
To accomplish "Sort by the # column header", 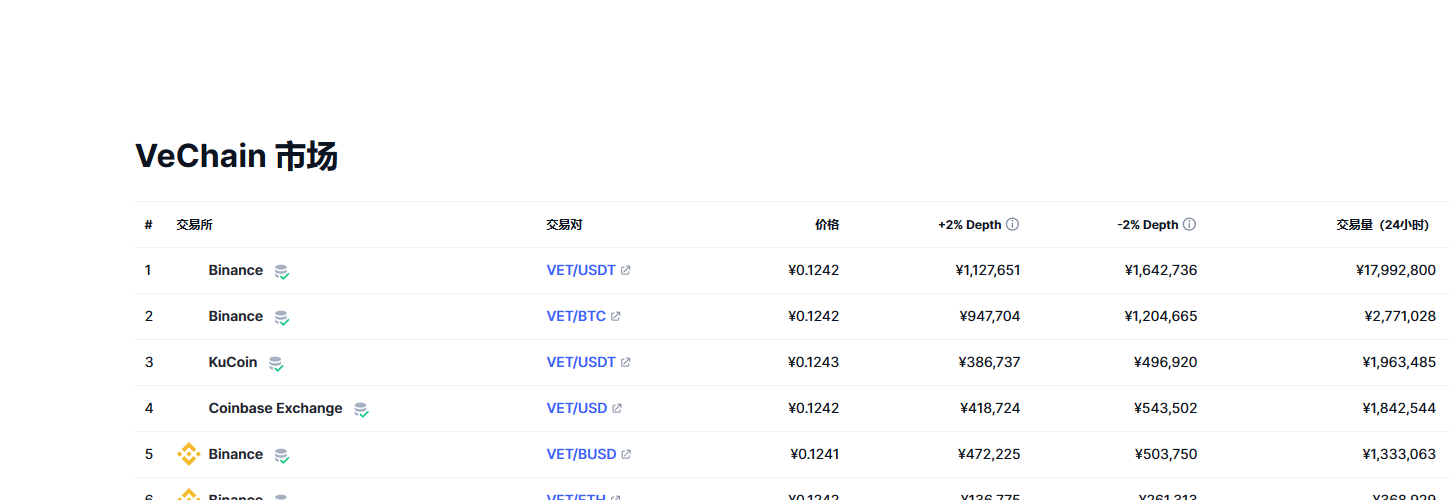I will point(148,225).
